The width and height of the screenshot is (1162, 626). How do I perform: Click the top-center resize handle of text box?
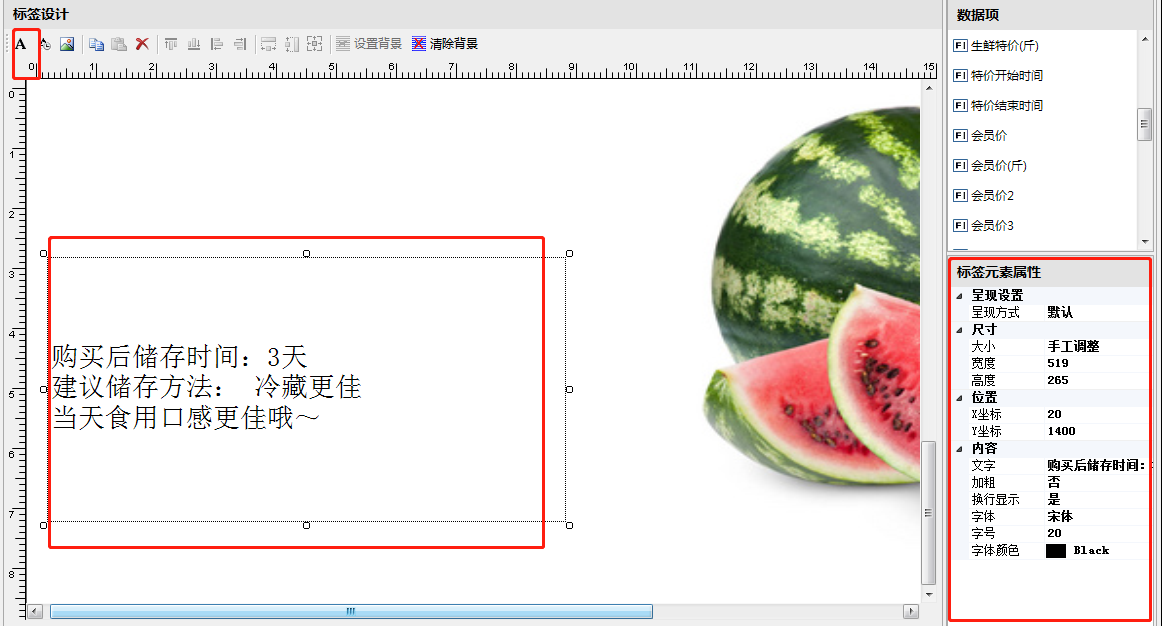[306, 253]
